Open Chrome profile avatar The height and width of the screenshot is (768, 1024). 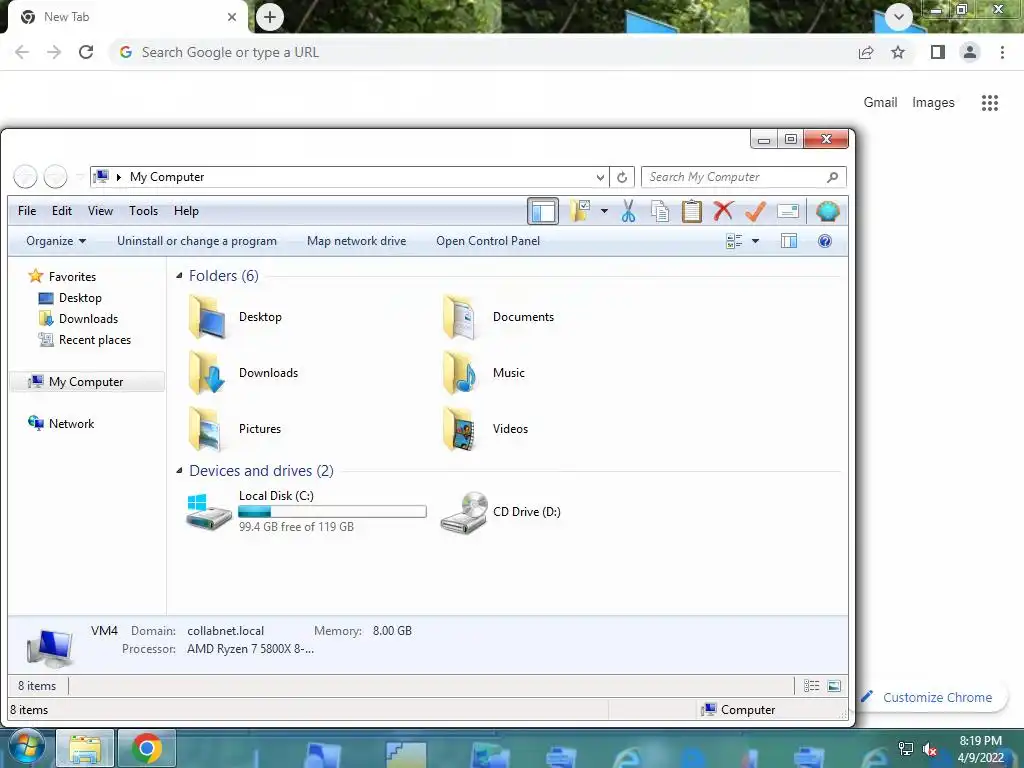tap(970, 52)
